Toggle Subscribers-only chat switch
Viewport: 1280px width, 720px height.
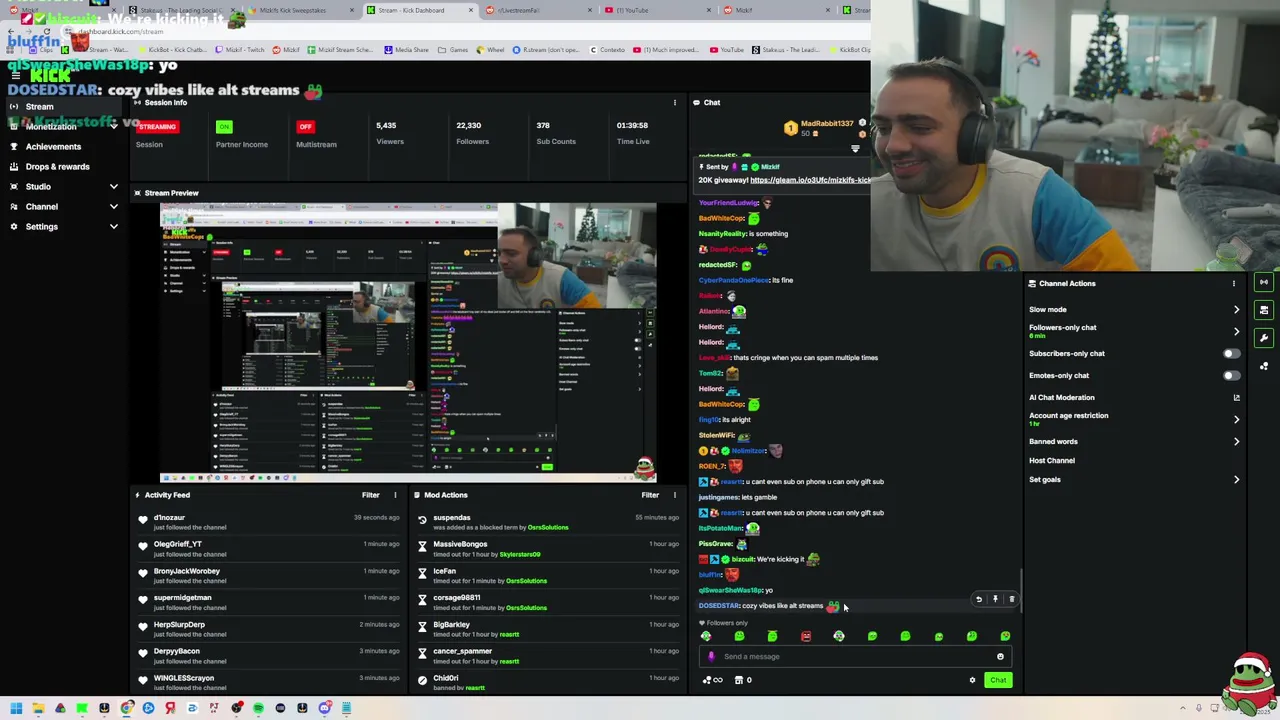click(1231, 353)
